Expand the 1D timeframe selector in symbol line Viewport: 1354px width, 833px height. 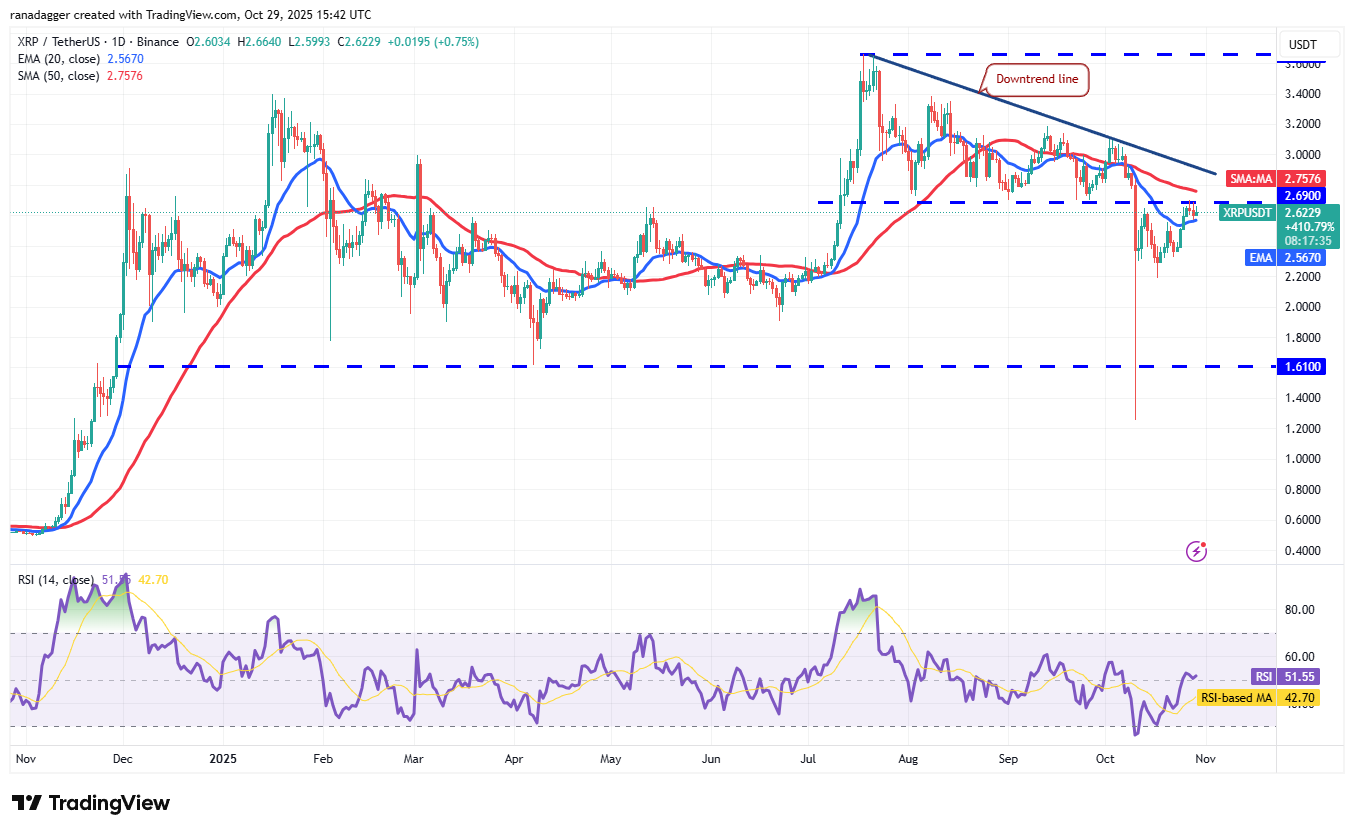point(118,42)
